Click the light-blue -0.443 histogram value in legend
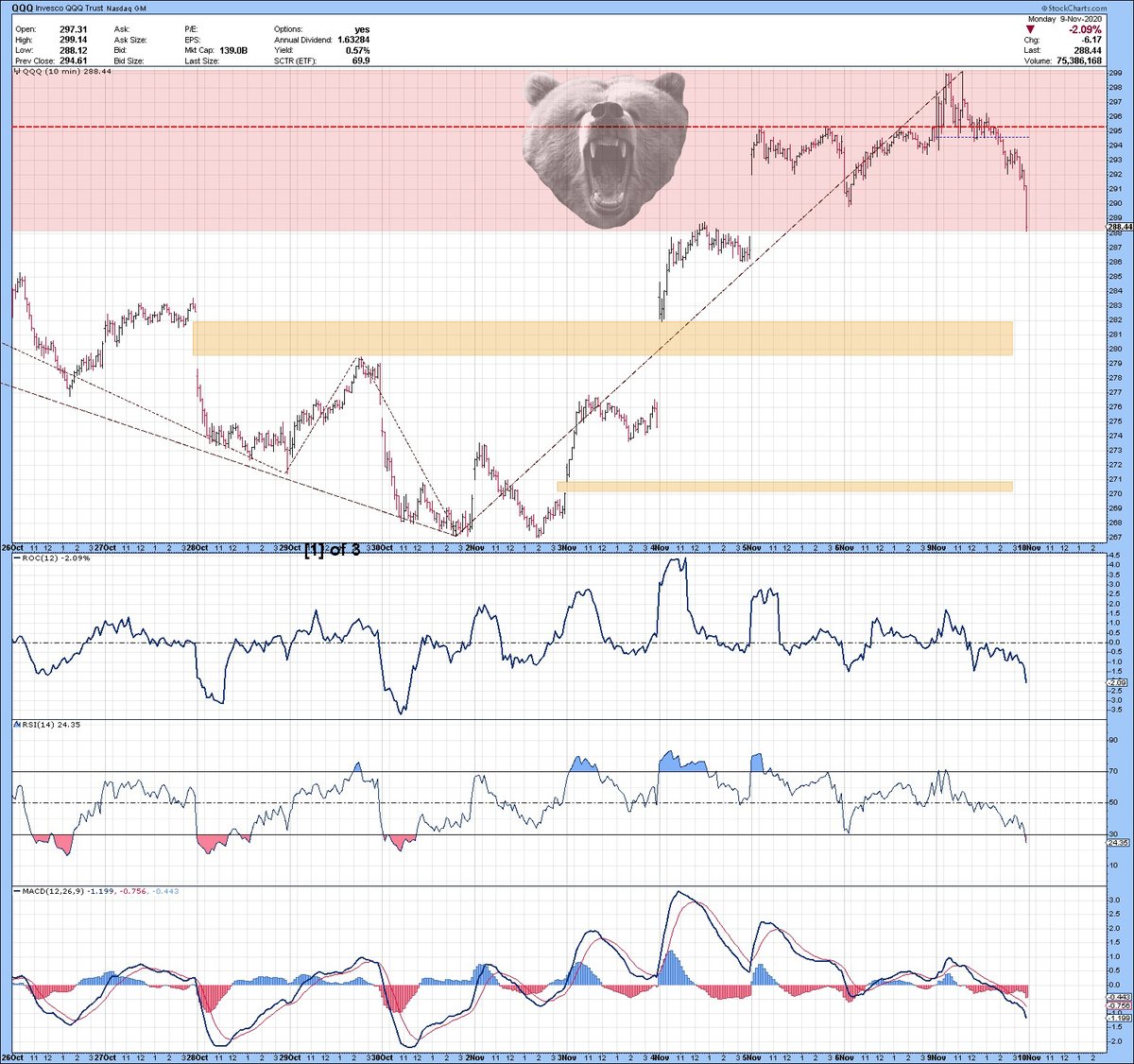 tap(166, 891)
